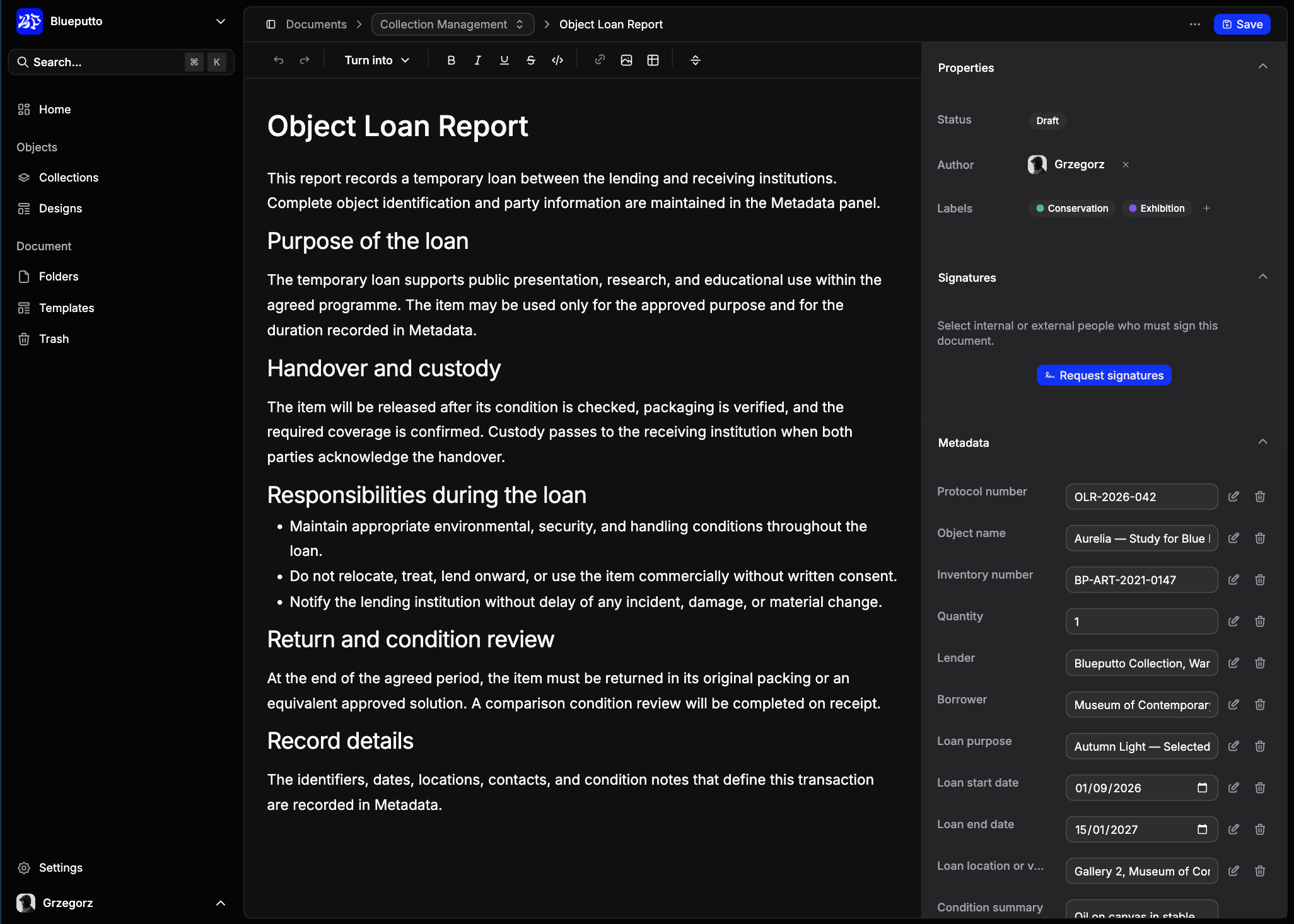Open calendar picker for Loan start date
Image resolution: width=1294 pixels, height=924 pixels.
point(1202,788)
